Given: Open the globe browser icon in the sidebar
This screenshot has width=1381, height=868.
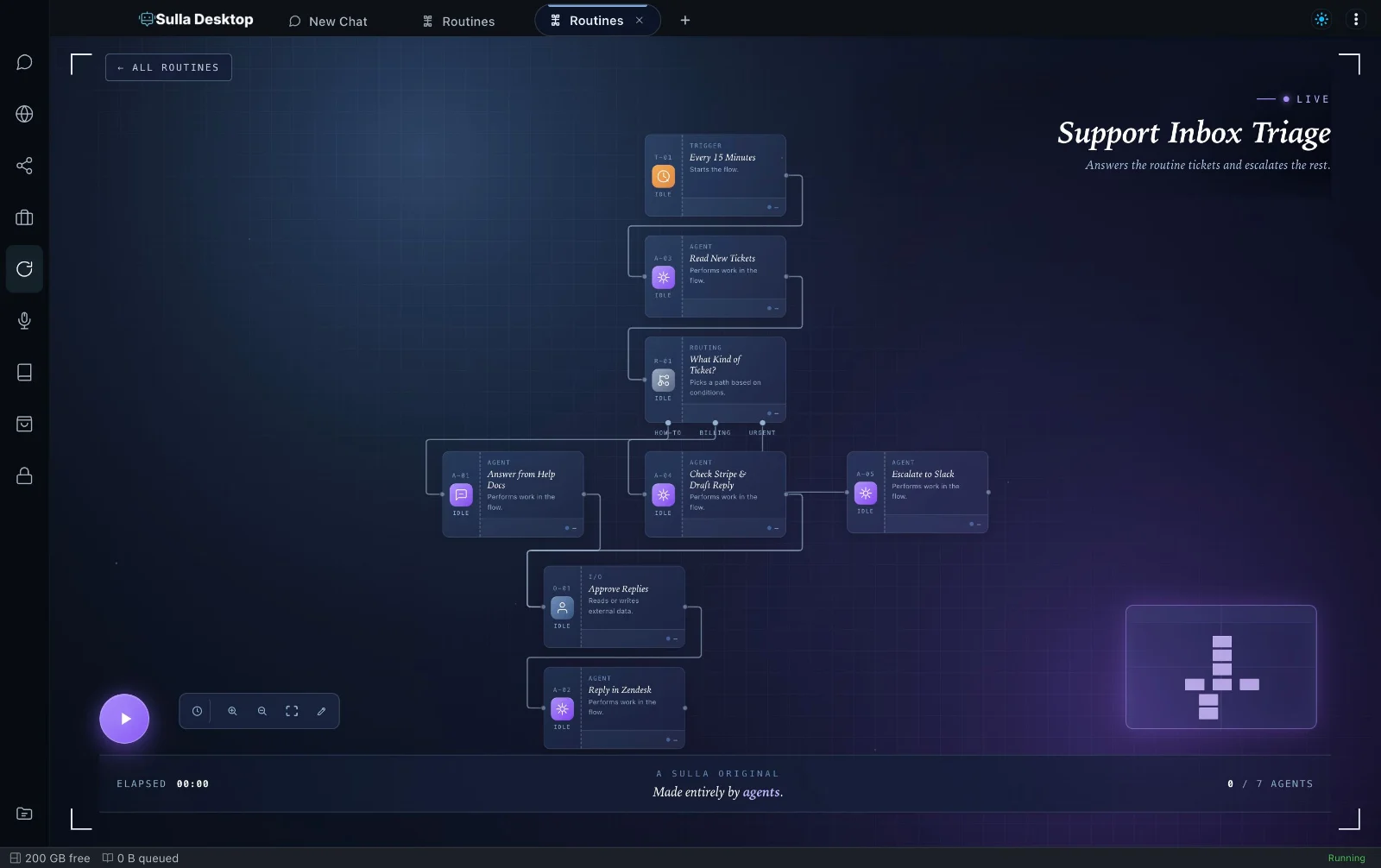Looking at the screenshot, I should (24, 114).
